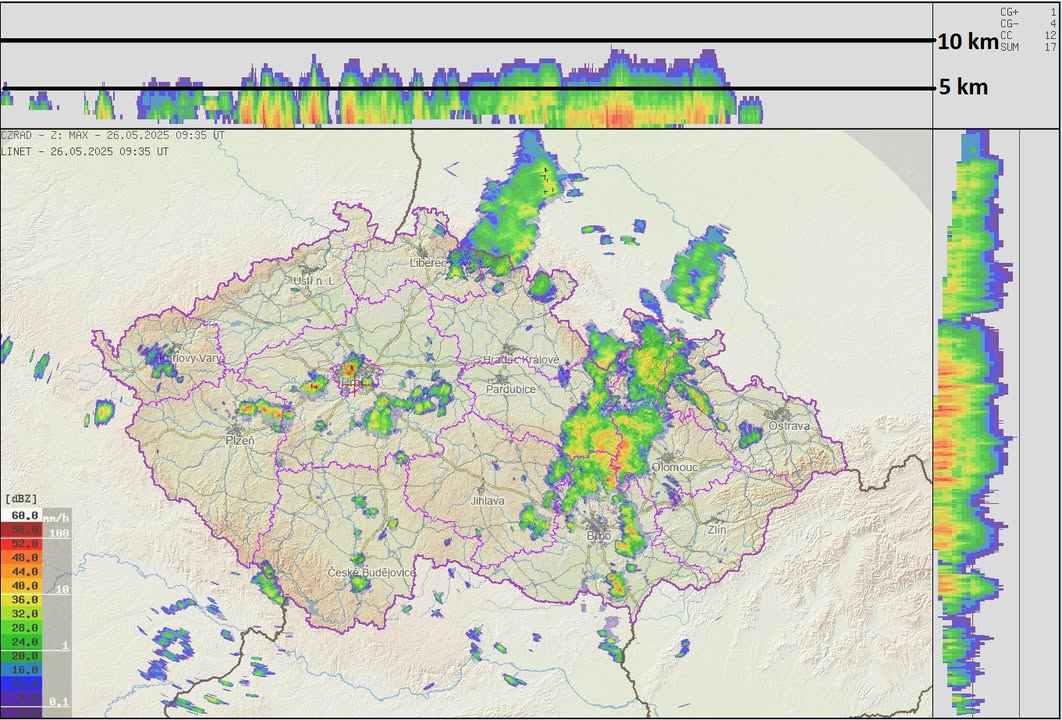Pick the 36.0 dBZ yellow swatch
Viewport: 1062px width, 720px height.
[21, 600]
